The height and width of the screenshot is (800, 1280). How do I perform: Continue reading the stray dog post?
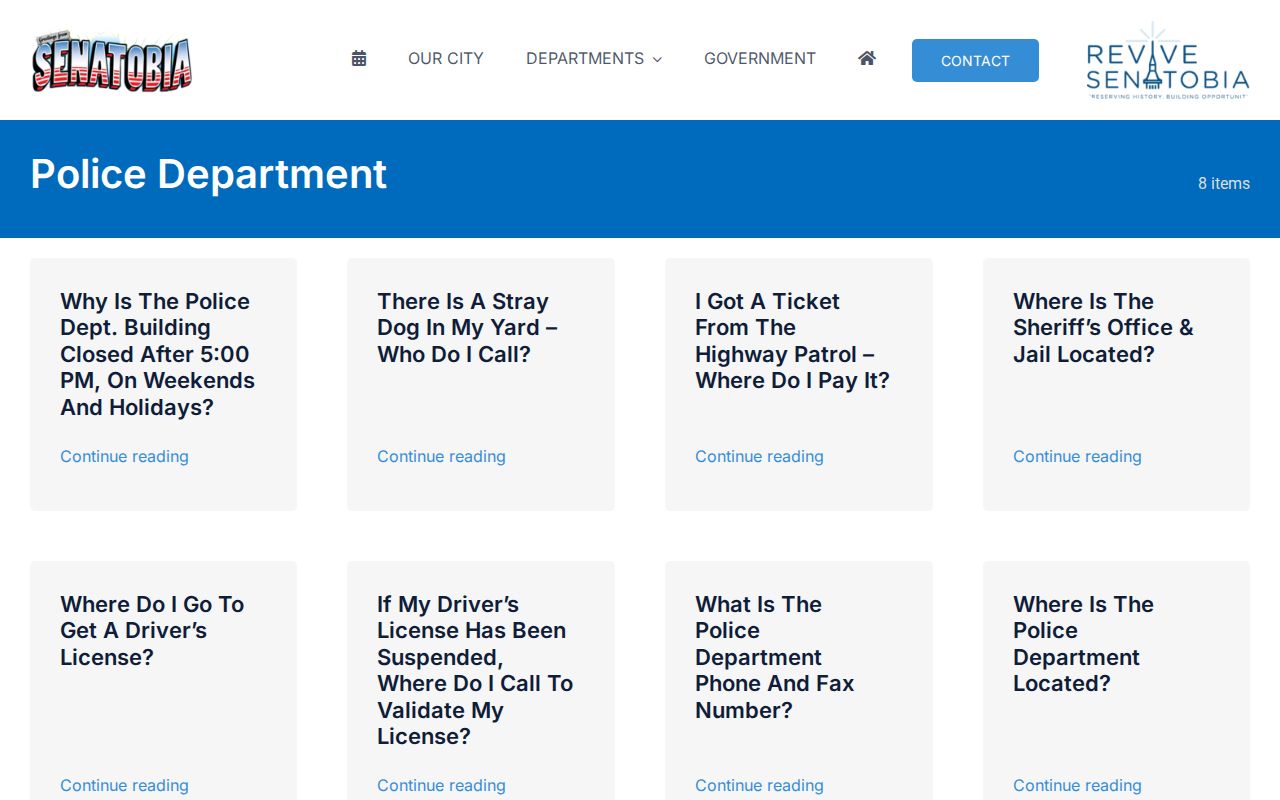click(x=441, y=457)
